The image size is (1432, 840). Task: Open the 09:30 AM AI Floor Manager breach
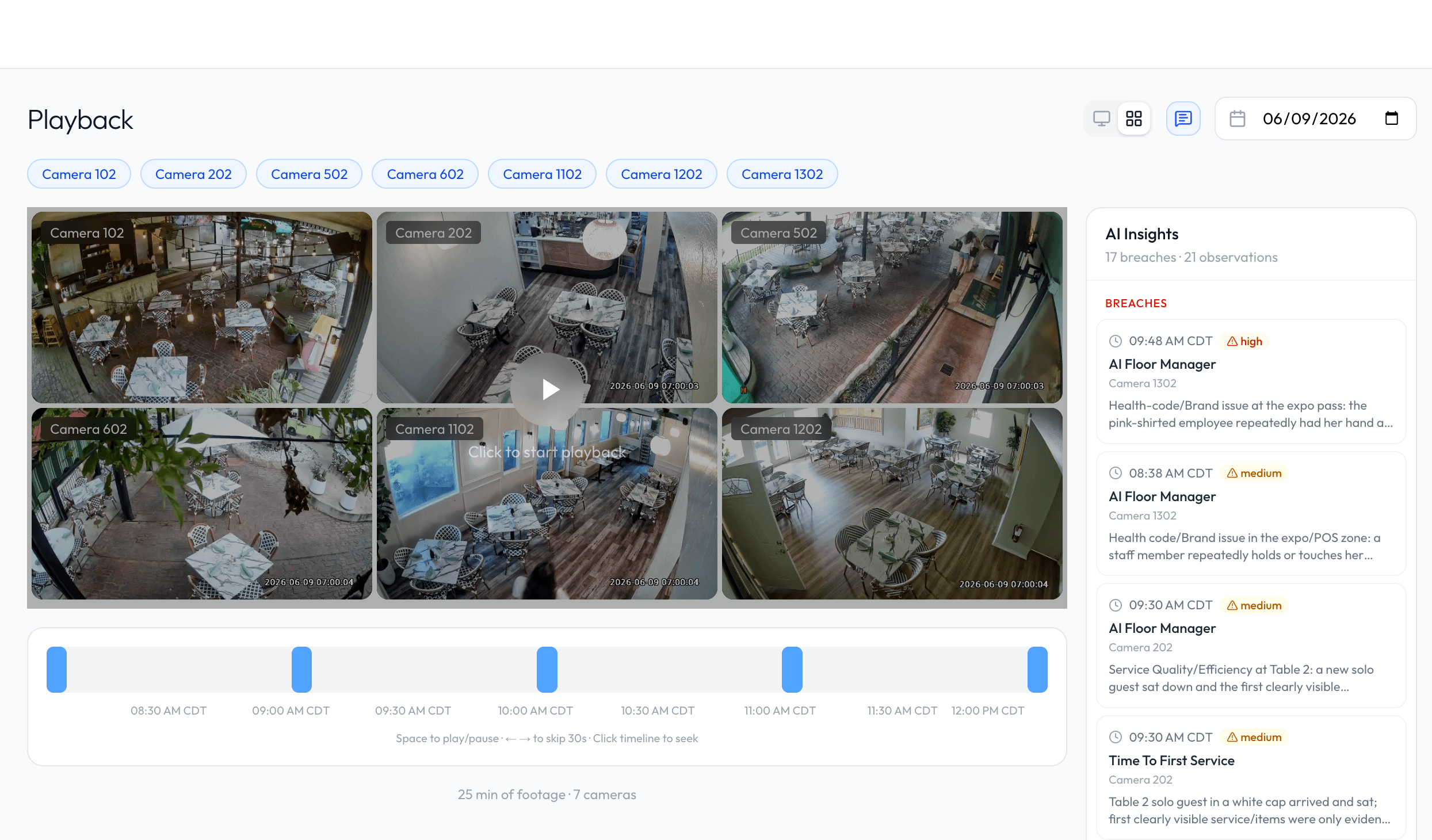point(1251,646)
